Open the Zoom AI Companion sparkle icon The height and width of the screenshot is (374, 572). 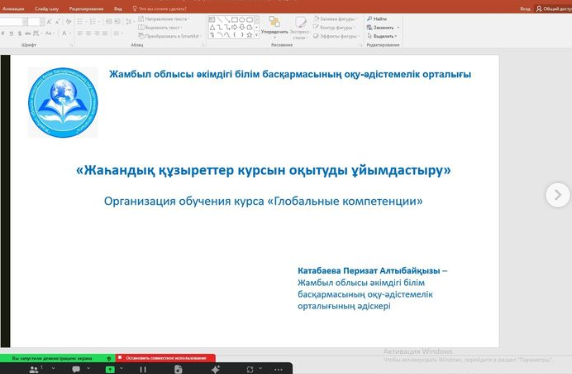[215, 369]
